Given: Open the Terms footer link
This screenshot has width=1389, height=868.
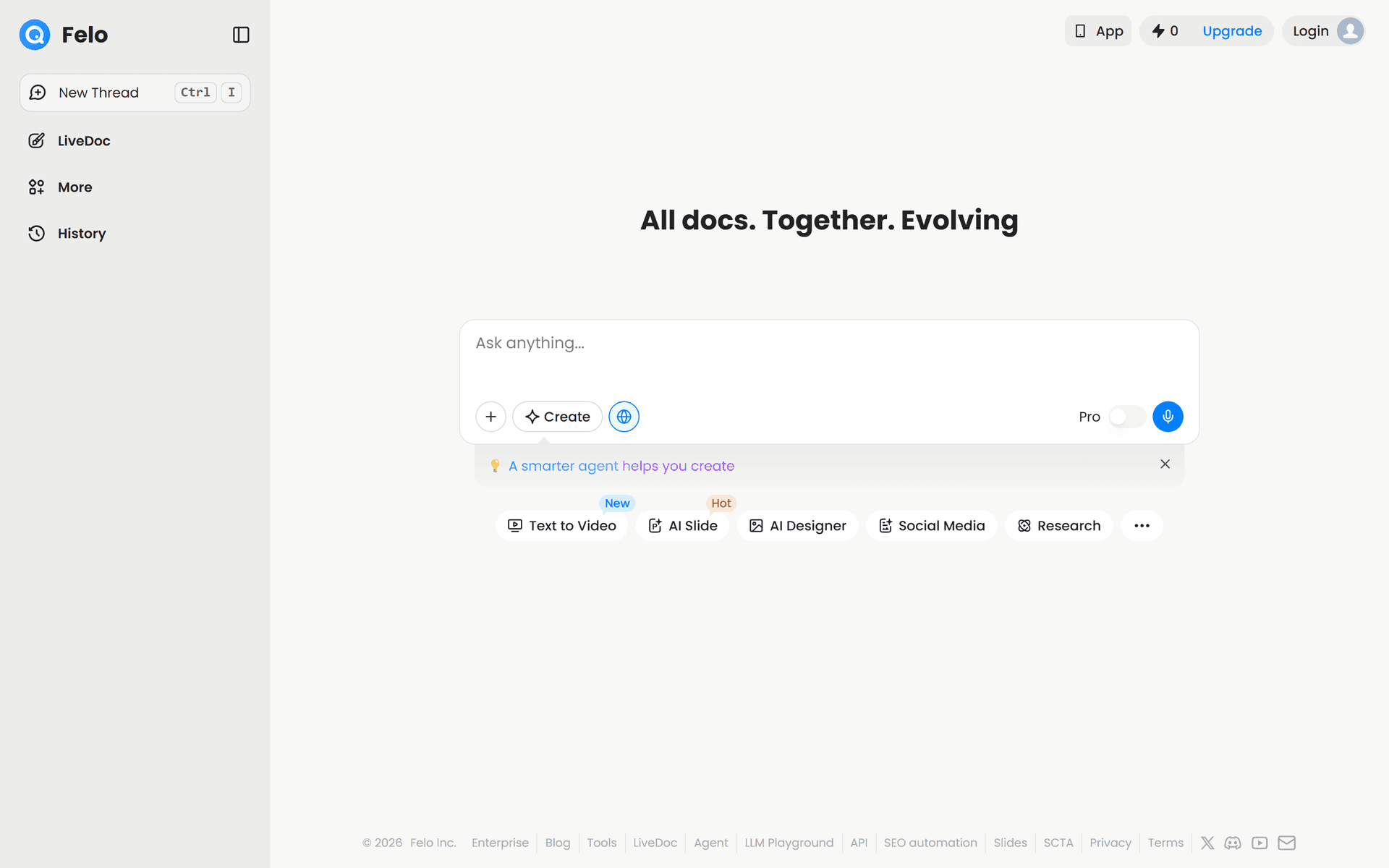Looking at the screenshot, I should click(x=1165, y=843).
